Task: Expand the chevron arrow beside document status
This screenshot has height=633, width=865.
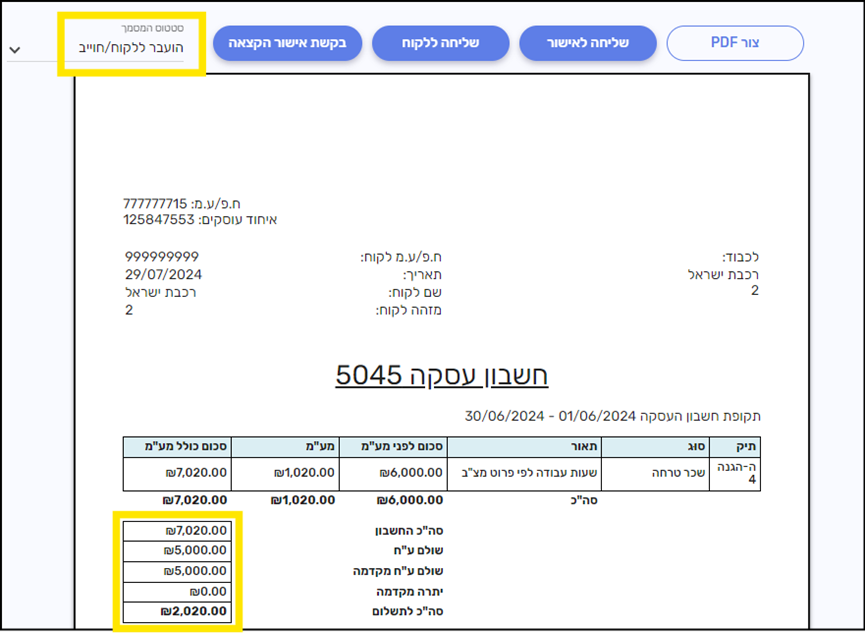Action: 14,49
